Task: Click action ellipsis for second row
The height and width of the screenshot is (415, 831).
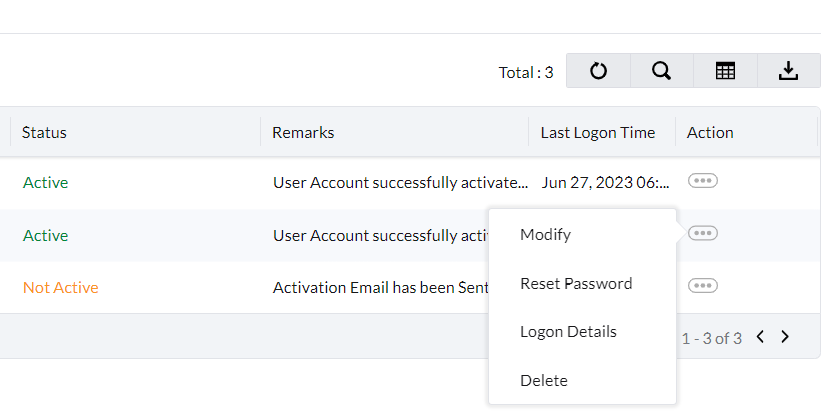Action: [x=703, y=233]
